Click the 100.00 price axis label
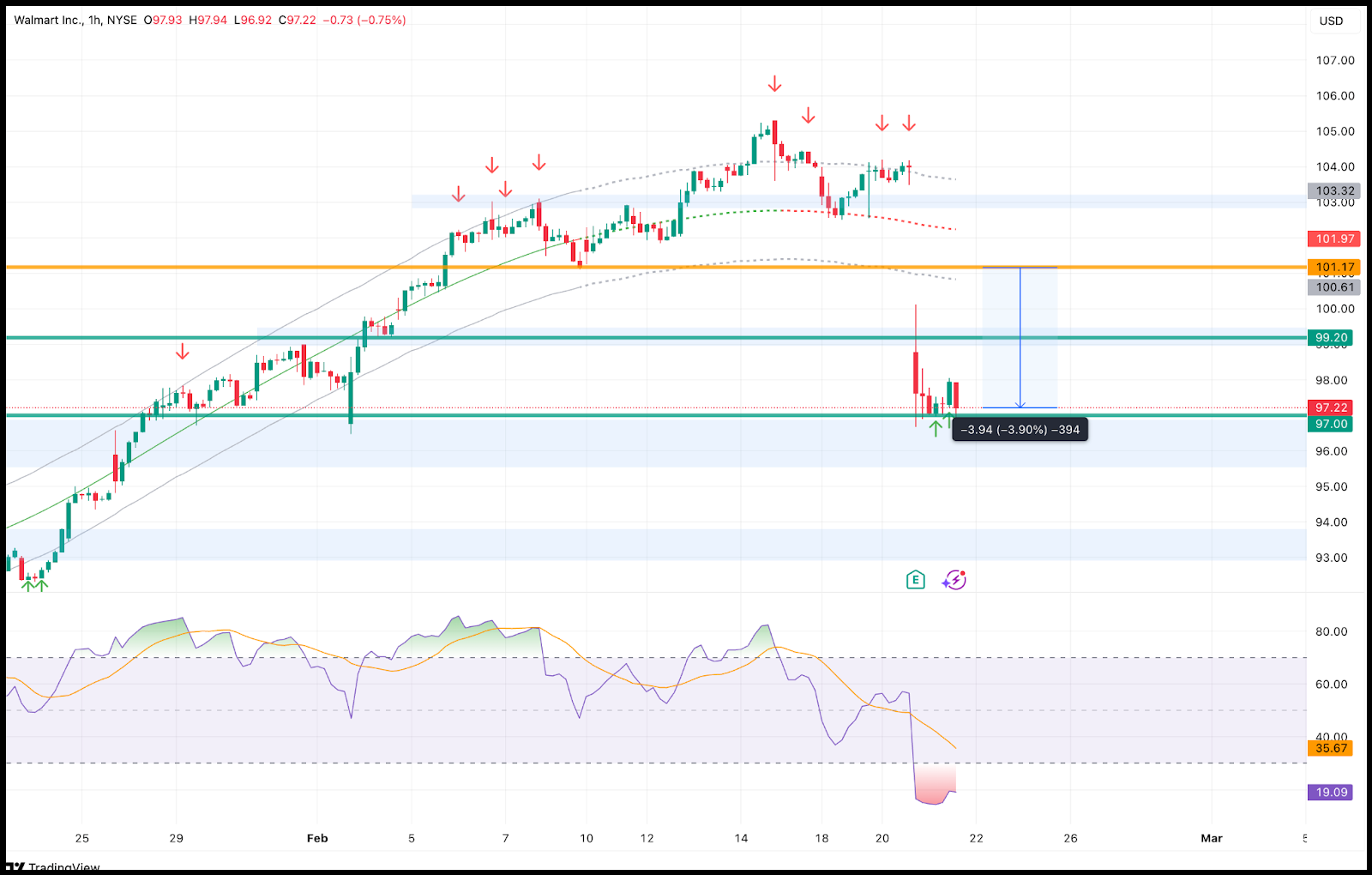This screenshot has width=1372, height=875. click(x=1335, y=309)
